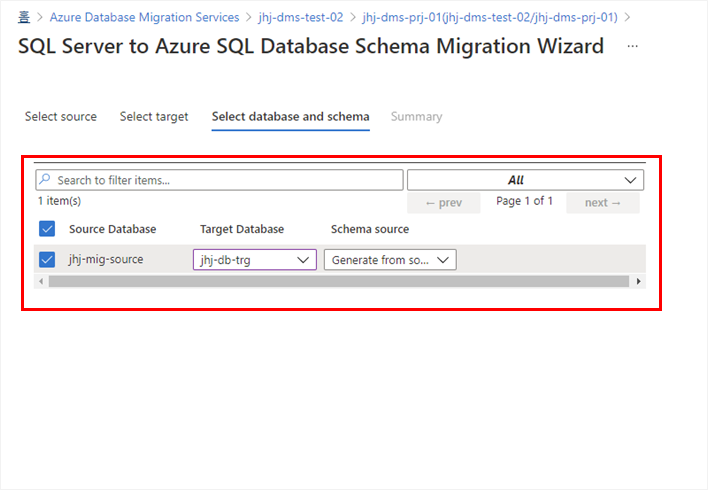Click the scrollbar left arrow
The height and width of the screenshot is (490, 708).
pos(41,281)
